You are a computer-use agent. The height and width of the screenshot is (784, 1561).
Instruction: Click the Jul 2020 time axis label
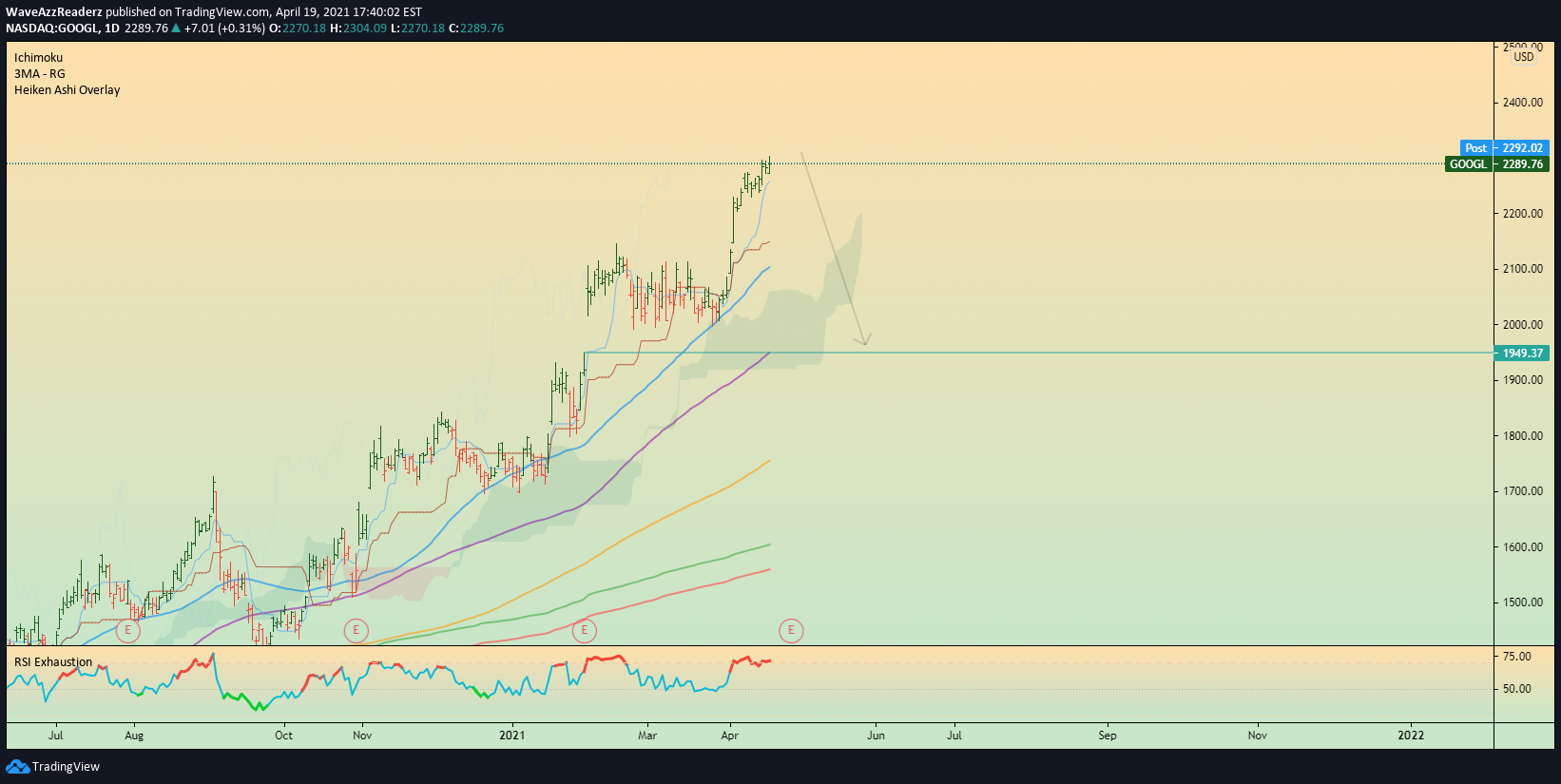click(56, 736)
